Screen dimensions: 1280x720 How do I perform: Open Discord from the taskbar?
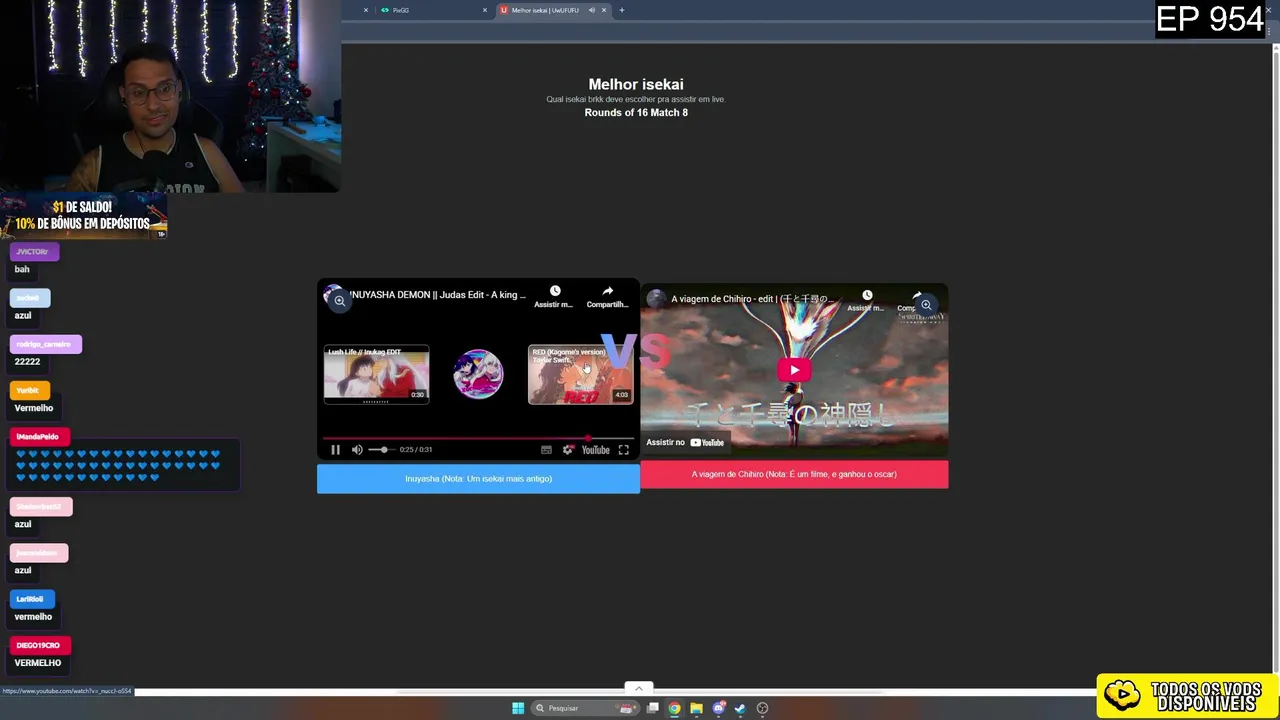(x=718, y=708)
